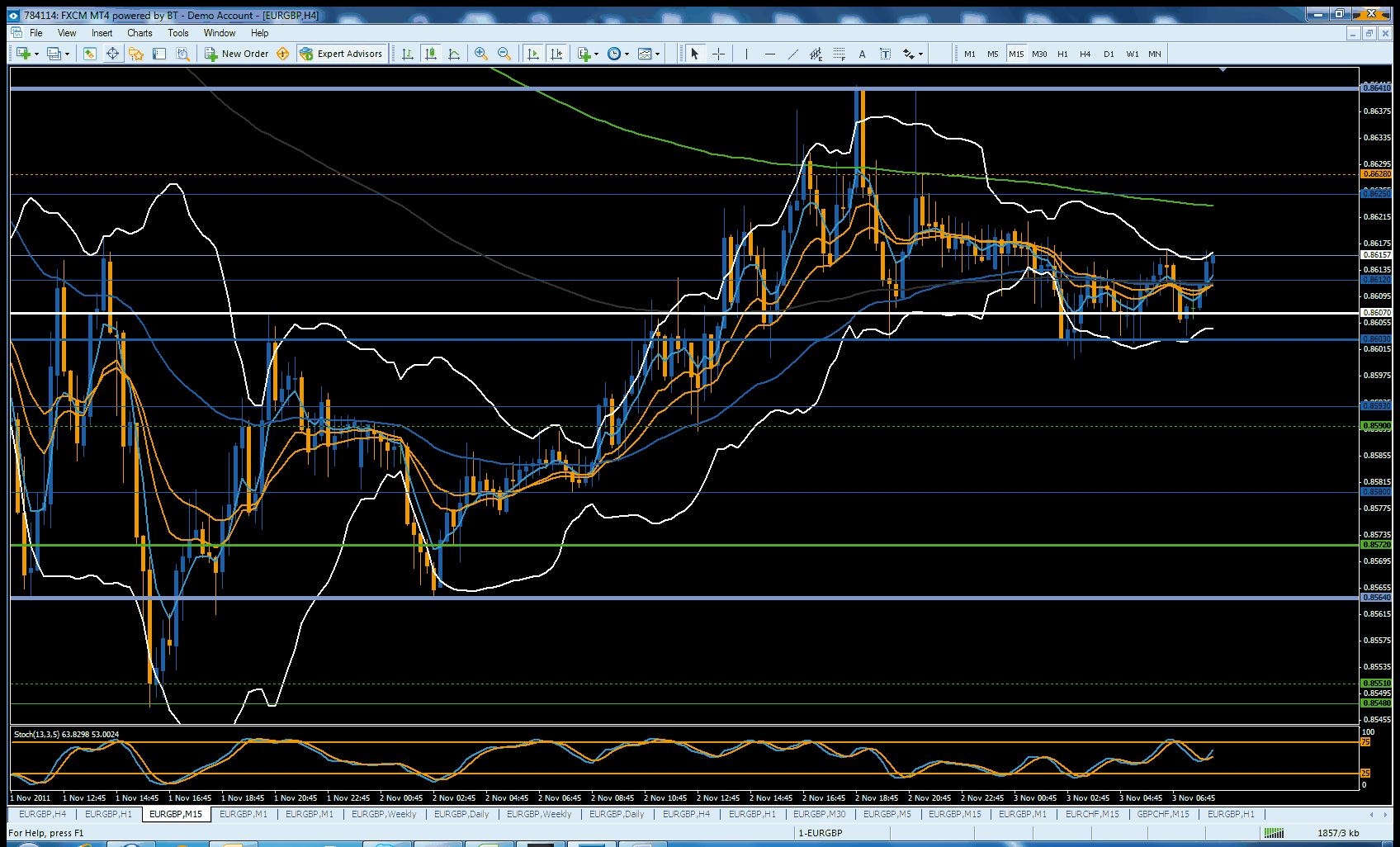This screenshot has width=1400, height=847.
Task: Set the timeframe to D1
Action: pyautogui.click(x=1109, y=54)
